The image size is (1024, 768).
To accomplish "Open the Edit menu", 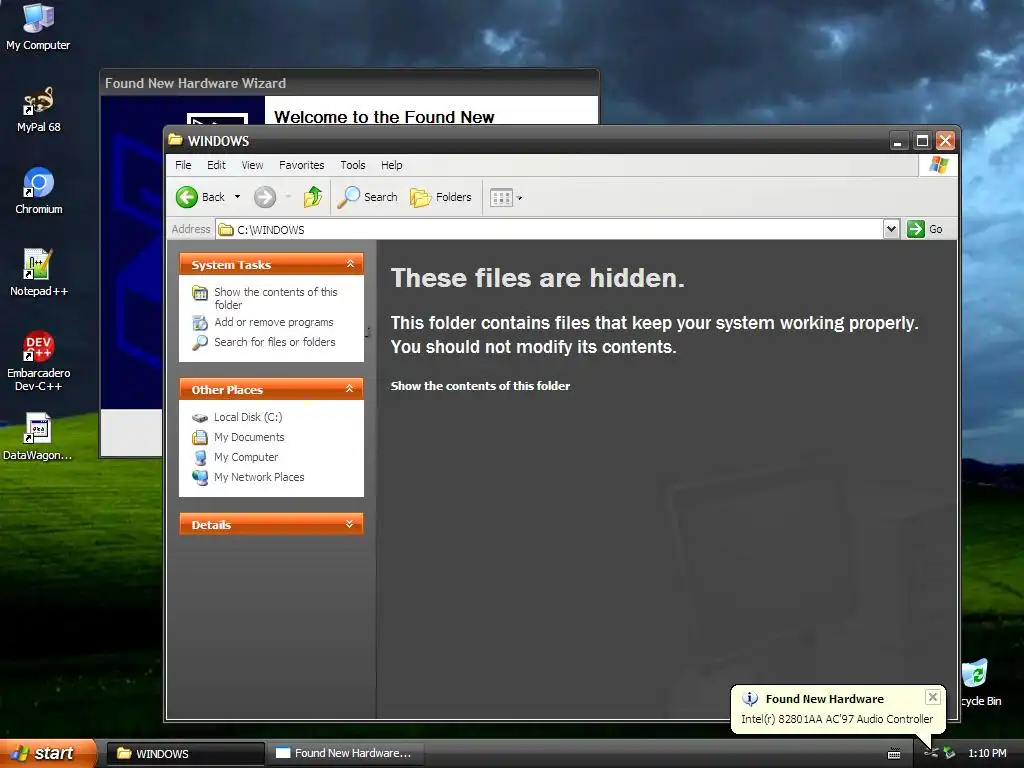I will coord(216,165).
